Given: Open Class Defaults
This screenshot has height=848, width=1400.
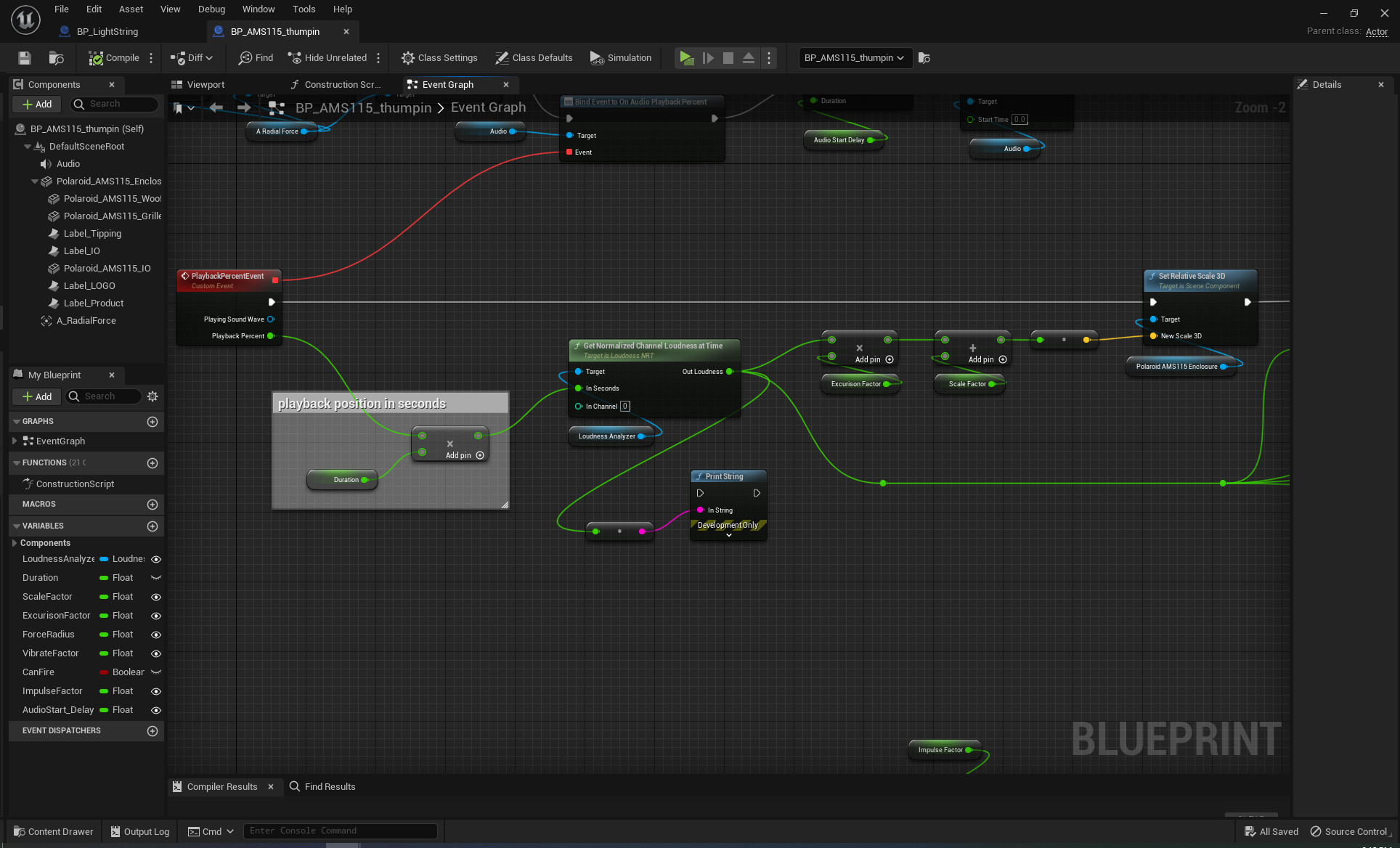Looking at the screenshot, I should [x=534, y=58].
